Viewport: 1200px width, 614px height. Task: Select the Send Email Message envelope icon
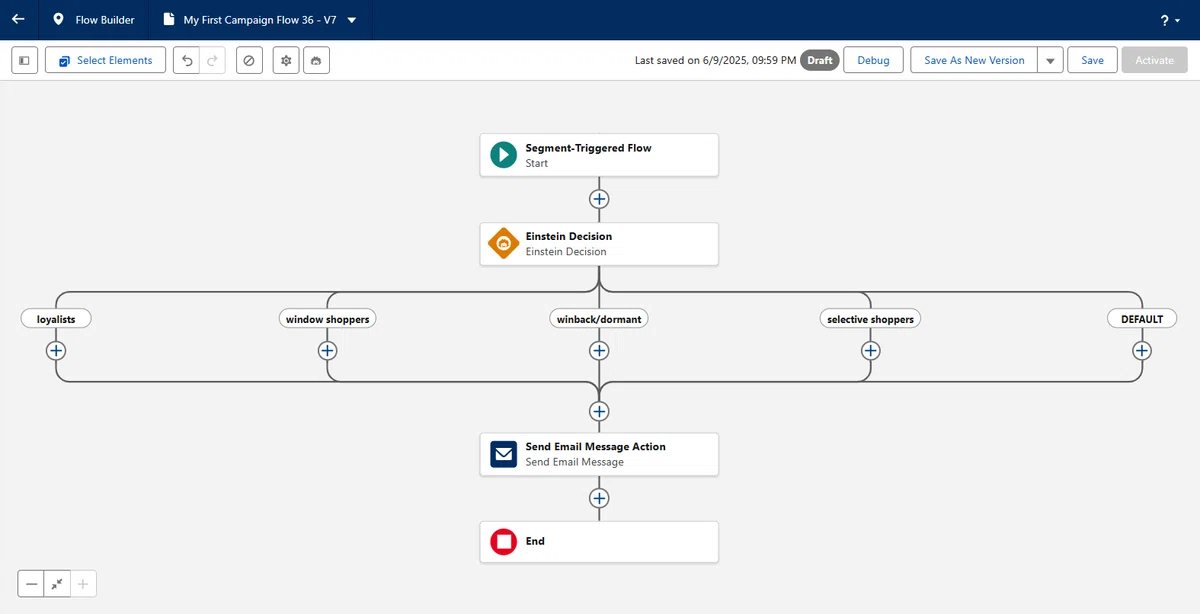pyautogui.click(x=503, y=454)
